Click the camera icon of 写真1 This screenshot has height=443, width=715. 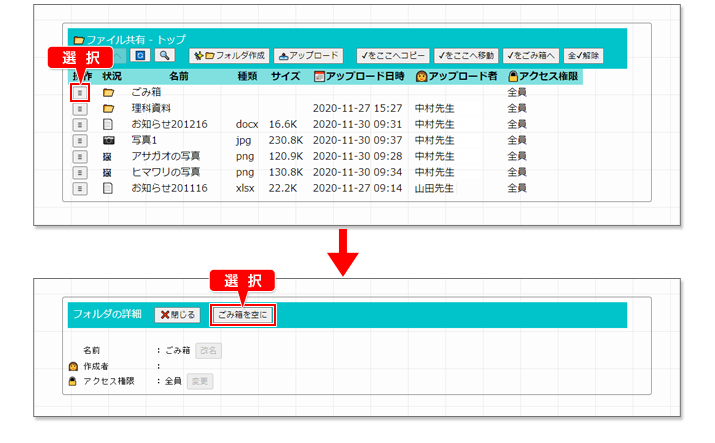[x=109, y=140]
